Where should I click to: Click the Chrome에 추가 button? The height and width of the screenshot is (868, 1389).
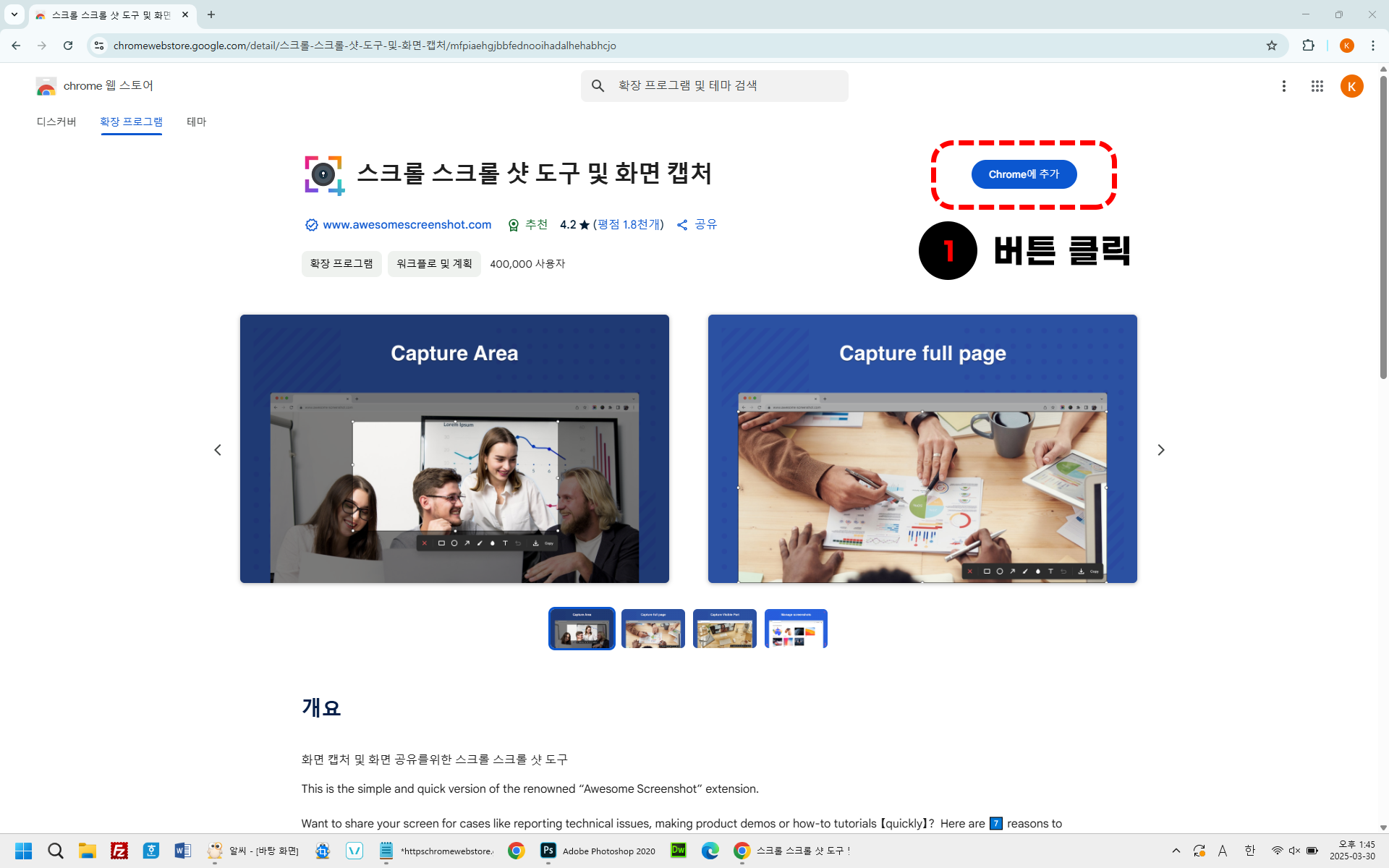click(1024, 174)
